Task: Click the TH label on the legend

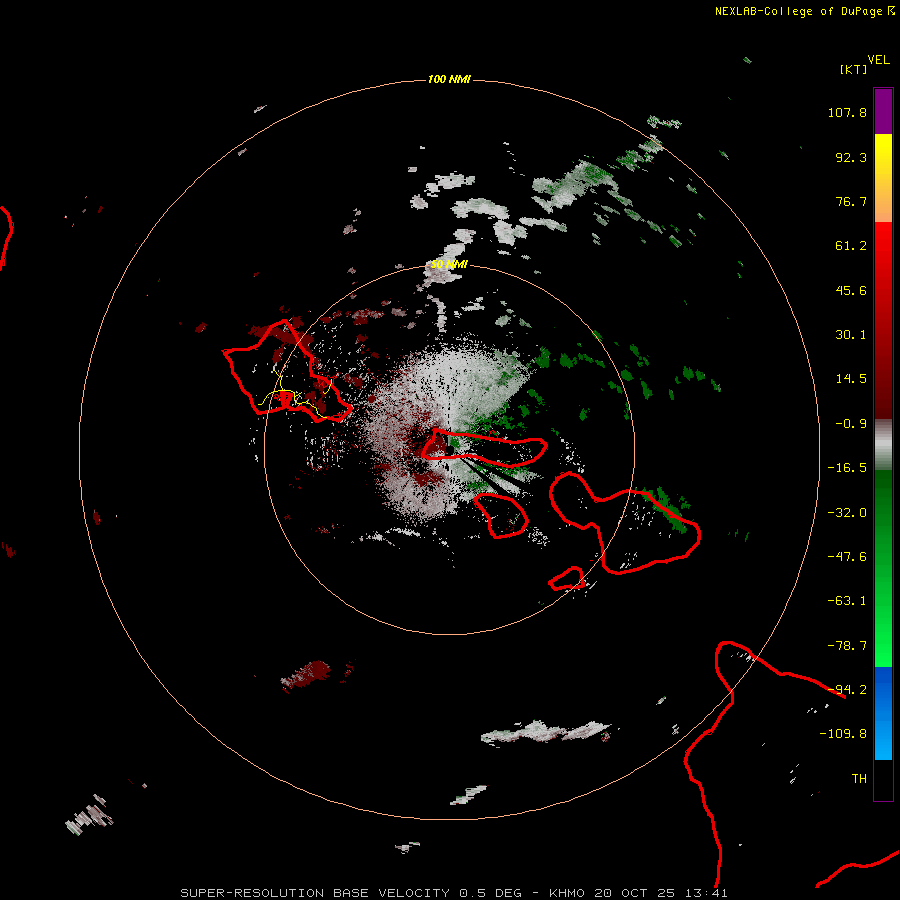Action: coord(859,778)
